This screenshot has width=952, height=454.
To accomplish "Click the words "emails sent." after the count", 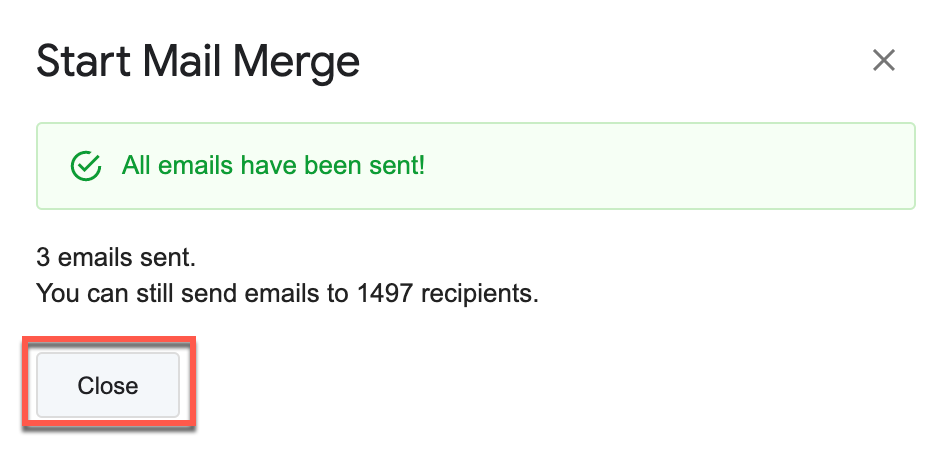I will tap(126, 258).
